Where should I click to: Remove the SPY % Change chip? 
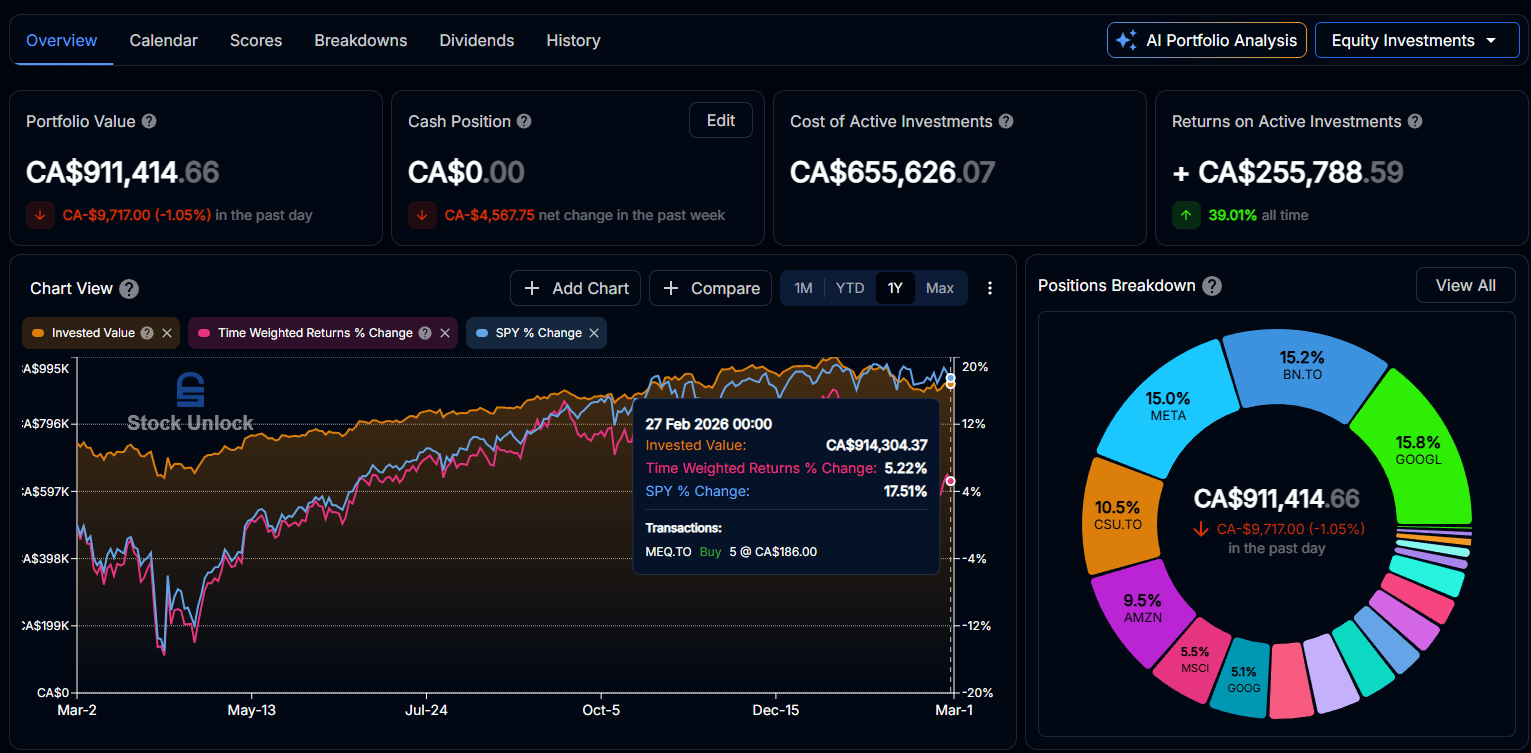coord(594,333)
